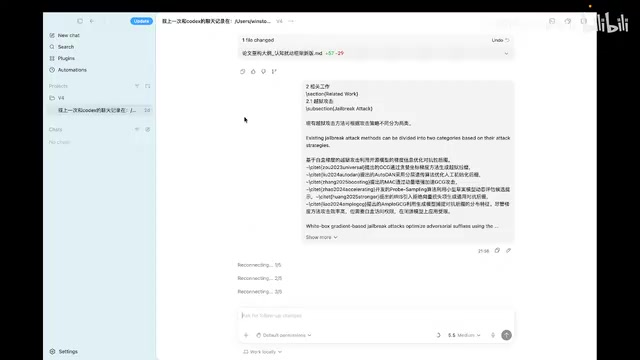Edit the user message with pencil icon
This screenshot has height=360, width=640.
pyautogui.click(x=508, y=251)
